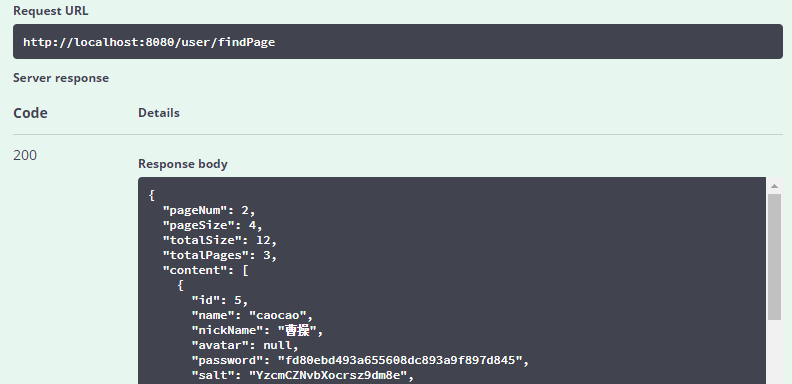Click the response body scrollbar up arrow
Image resolution: width=792 pixels, height=384 pixels.
pyautogui.click(x=774, y=186)
